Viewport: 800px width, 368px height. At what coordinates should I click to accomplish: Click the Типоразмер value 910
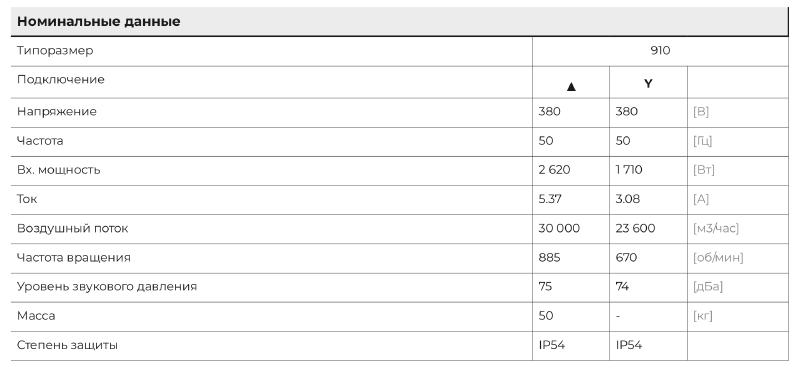click(x=660, y=51)
